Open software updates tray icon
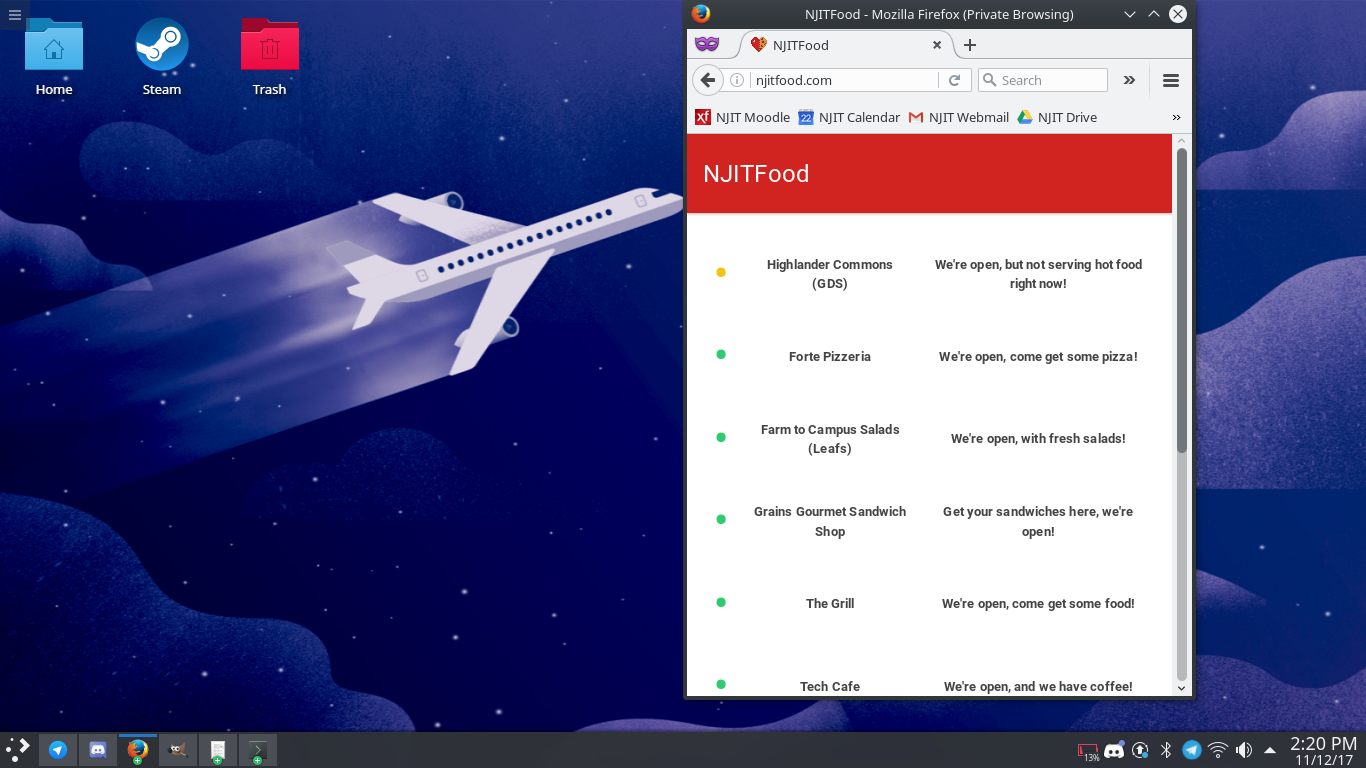 [1140, 750]
